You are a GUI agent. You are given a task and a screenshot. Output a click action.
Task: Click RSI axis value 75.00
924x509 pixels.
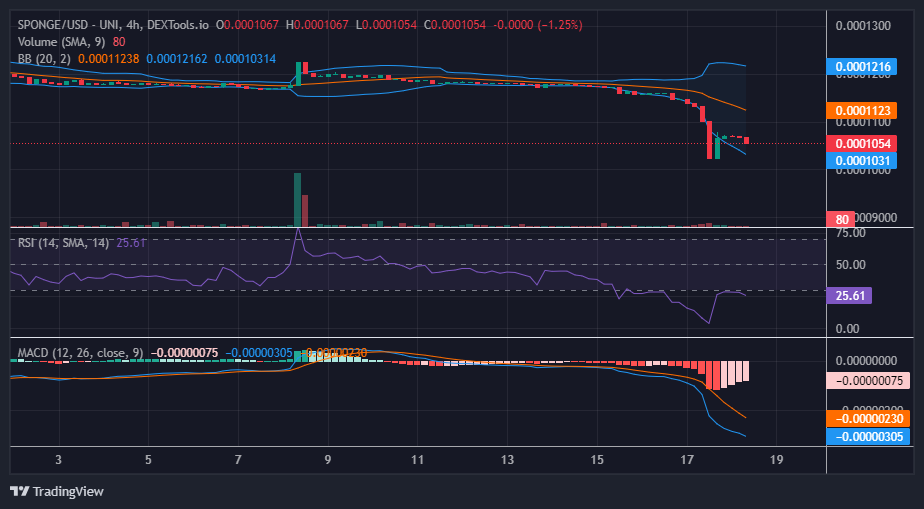(850, 233)
